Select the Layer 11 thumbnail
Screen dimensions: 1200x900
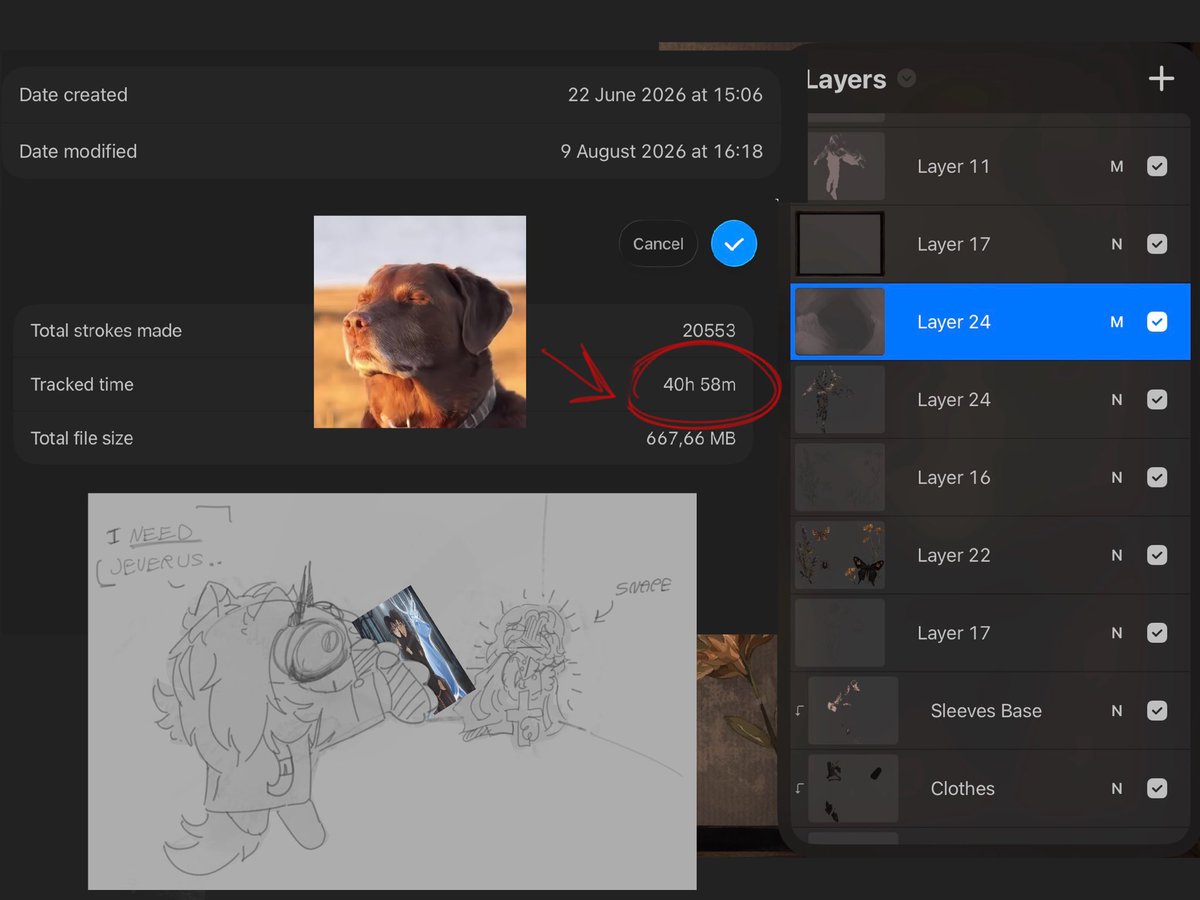[845, 166]
